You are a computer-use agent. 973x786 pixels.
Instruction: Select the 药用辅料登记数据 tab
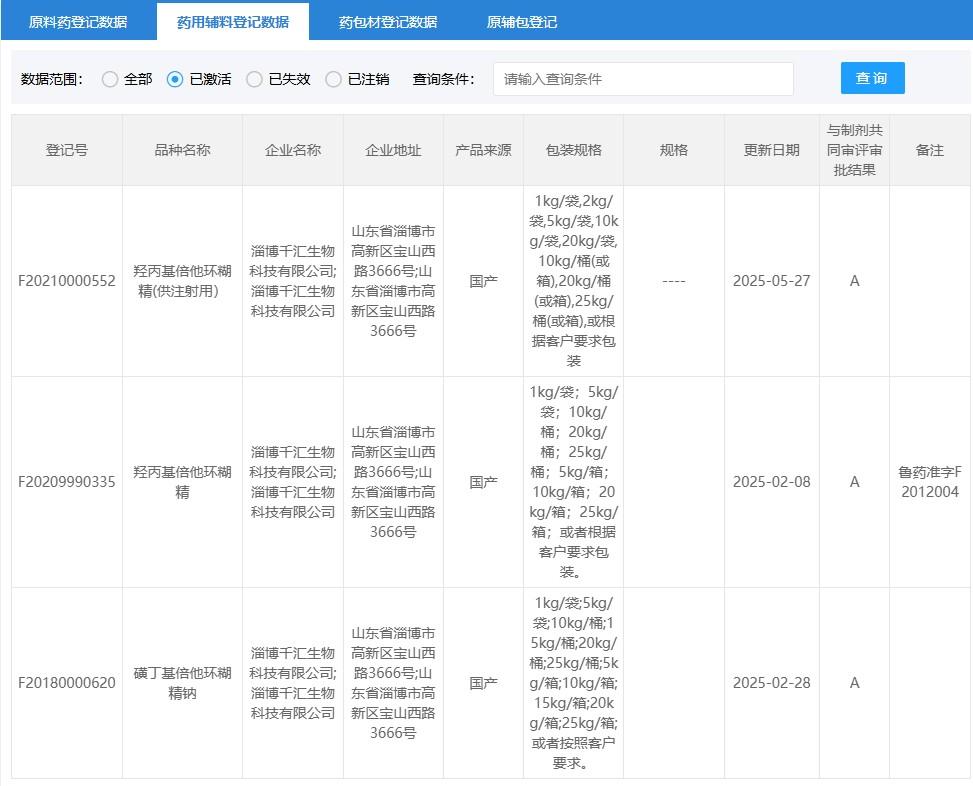(x=233, y=22)
